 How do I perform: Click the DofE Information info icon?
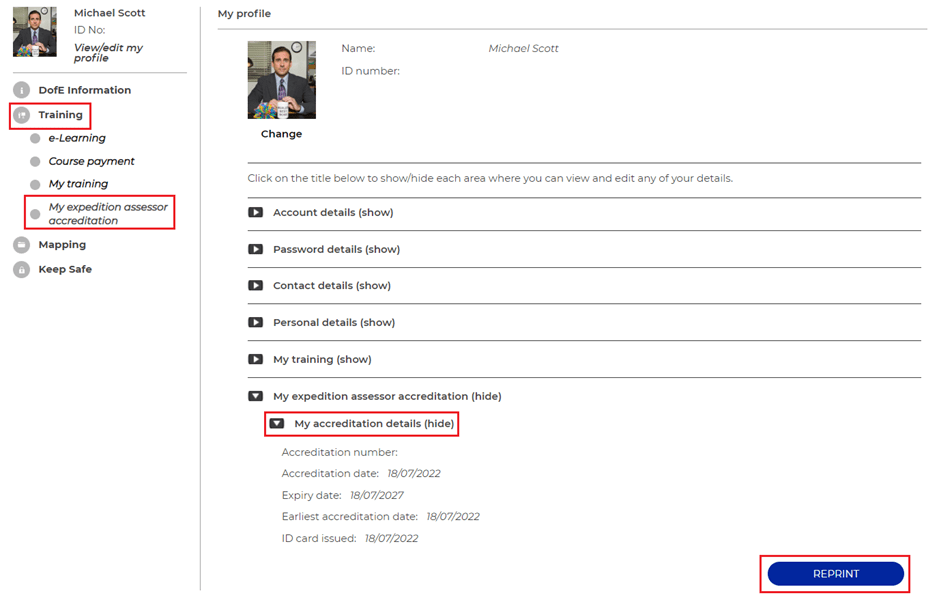[x=22, y=90]
